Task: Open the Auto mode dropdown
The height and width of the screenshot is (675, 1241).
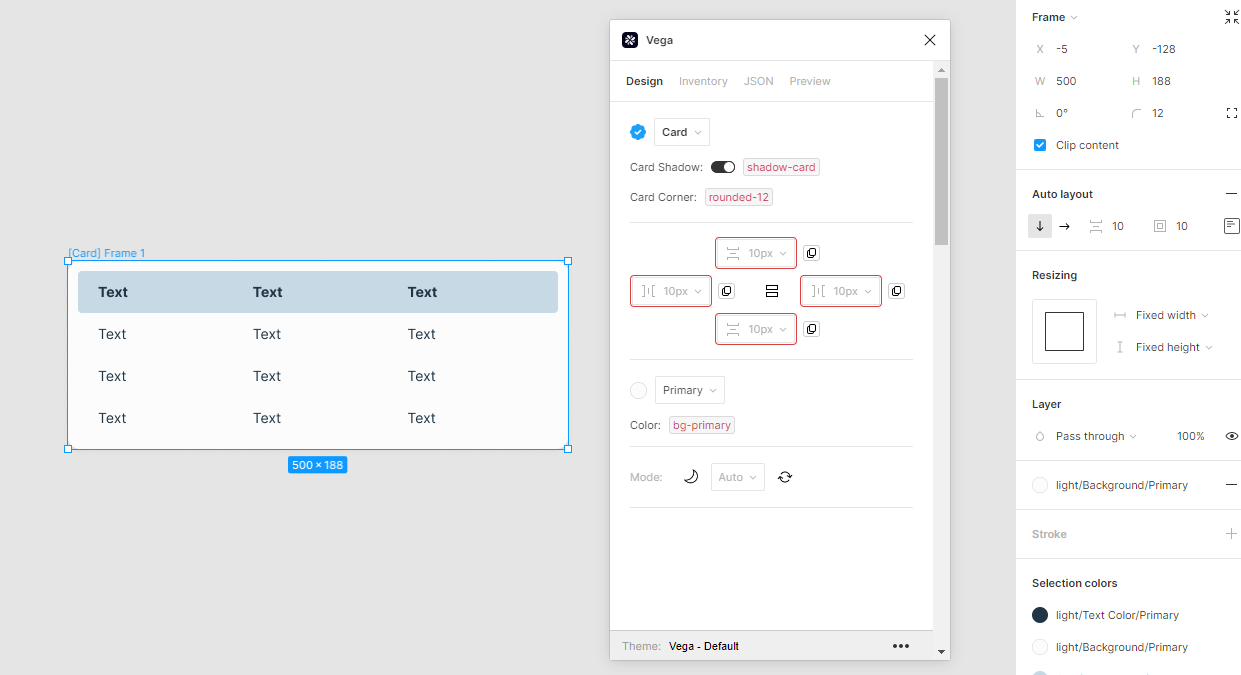Action: 738,477
